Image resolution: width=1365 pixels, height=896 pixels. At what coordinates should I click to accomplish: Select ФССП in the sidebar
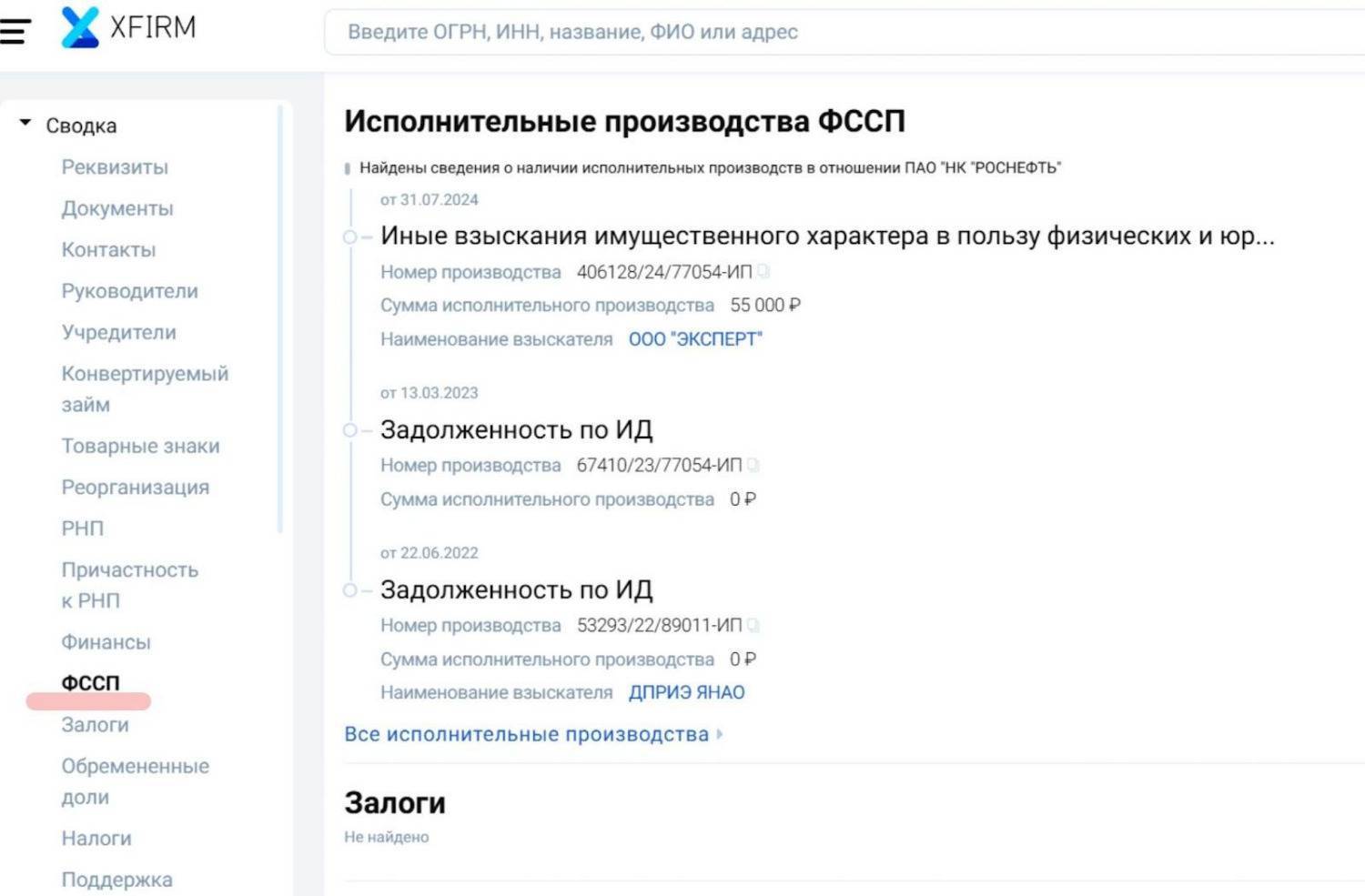coord(90,683)
